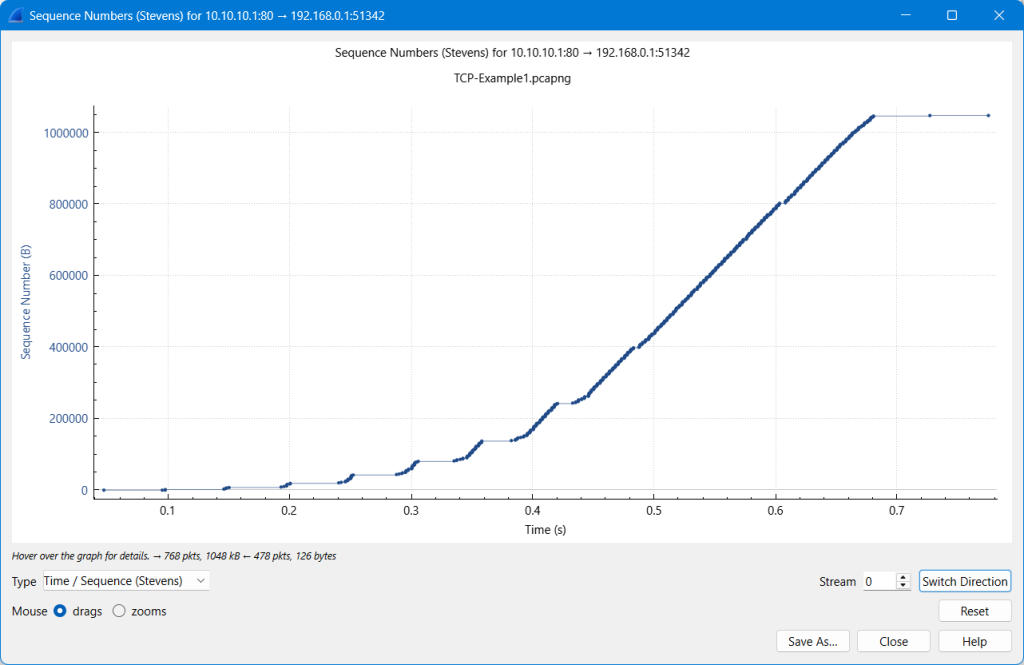Decrement the Stream number with the down arrow
The height and width of the screenshot is (665, 1024).
tap(903, 585)
